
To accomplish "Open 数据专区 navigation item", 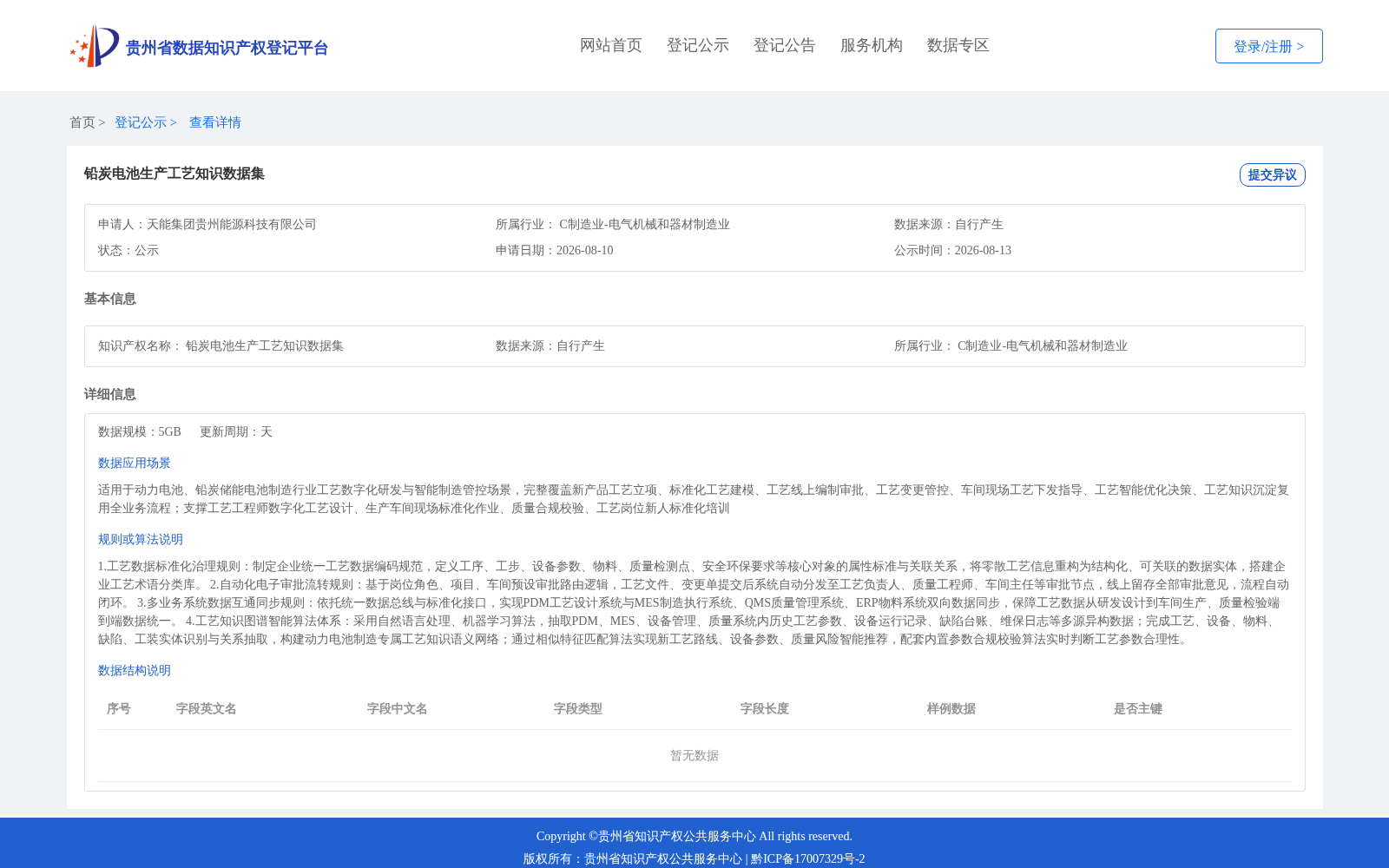I will (958, 45).
